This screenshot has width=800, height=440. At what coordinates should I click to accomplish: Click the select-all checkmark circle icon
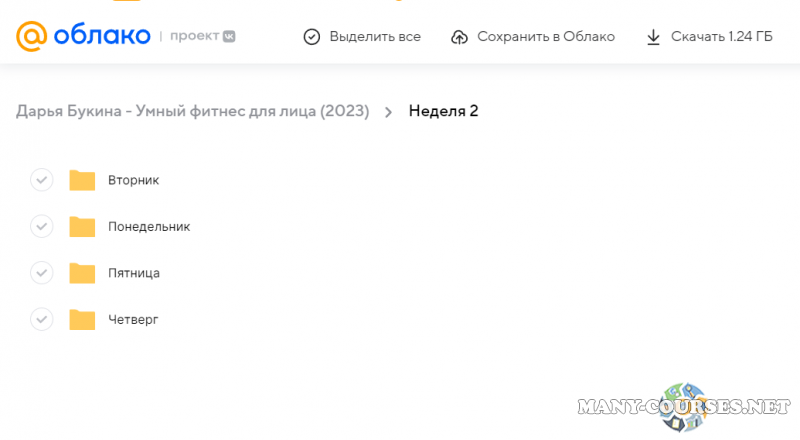pyautogui.click(x=312, y=37)
